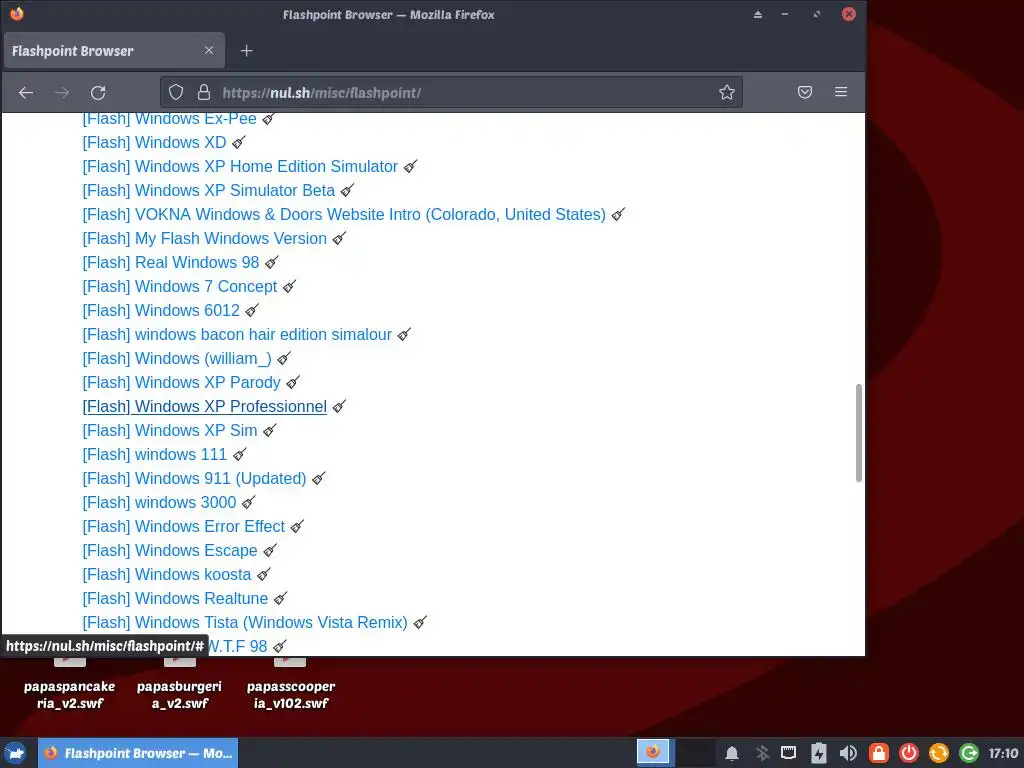Open windows 111 link
1024x768 pixels.
point(155,455)
